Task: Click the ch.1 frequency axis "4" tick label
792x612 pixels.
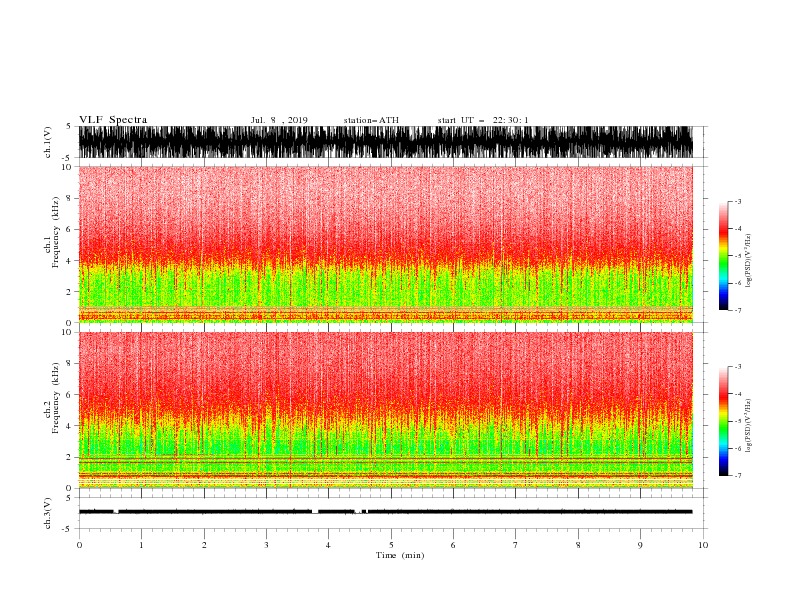Action: (x=69, y=261)
